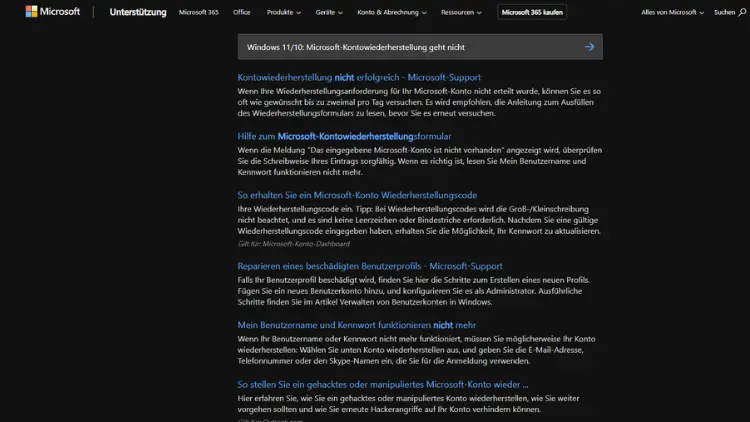
Task: Click the Suchen text label
Action: coord(724,12)
